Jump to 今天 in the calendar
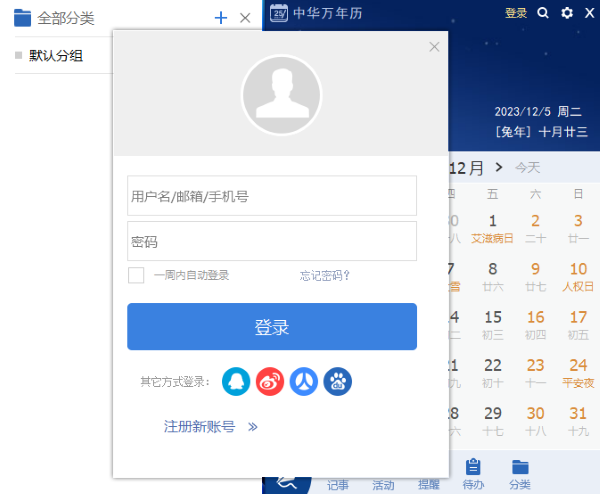 coord(527,167)
